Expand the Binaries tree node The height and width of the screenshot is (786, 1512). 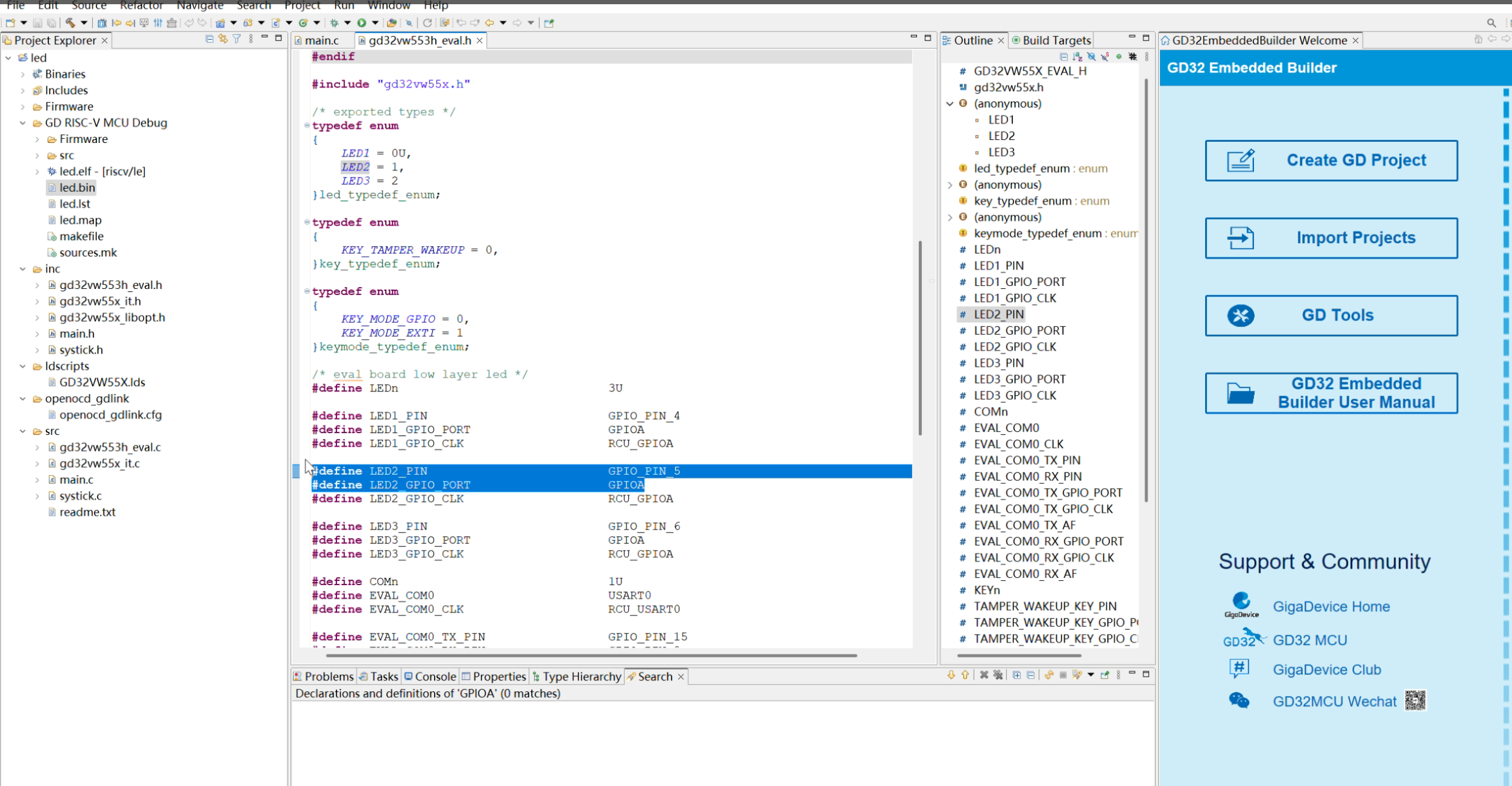coord(23,74)
